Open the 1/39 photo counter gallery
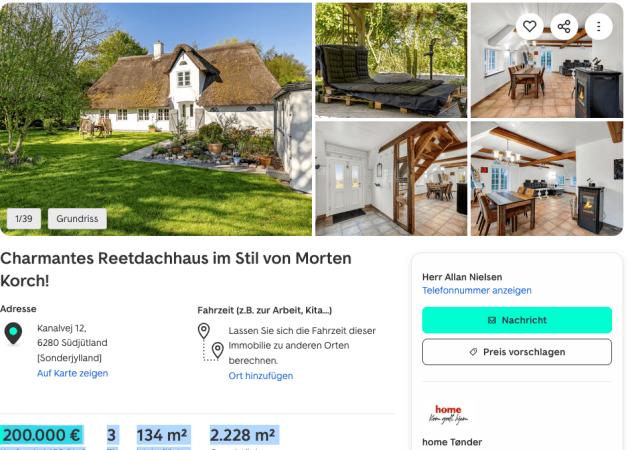This screenshot has height=450, width=628. (24, 219)
